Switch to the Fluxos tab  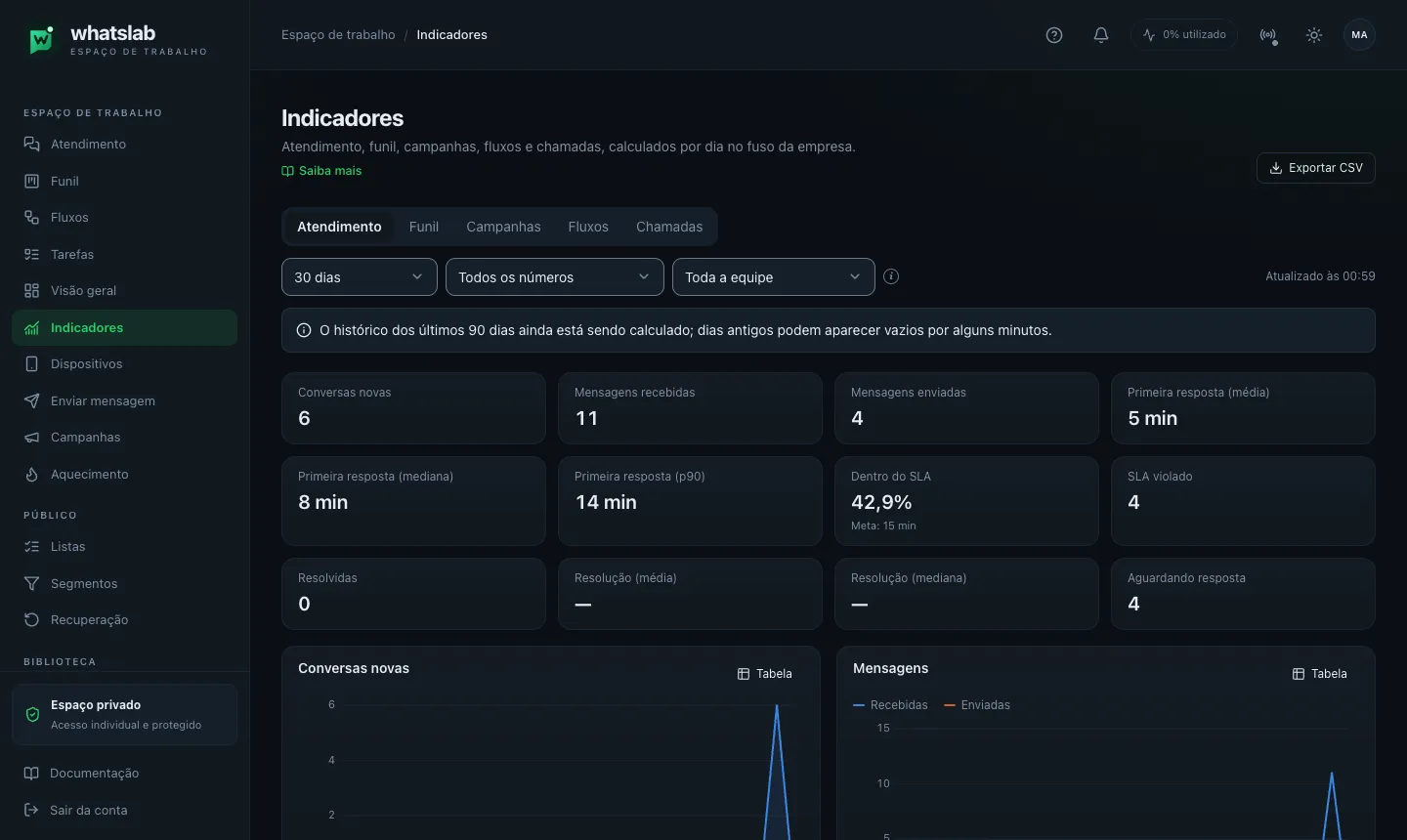588,227
